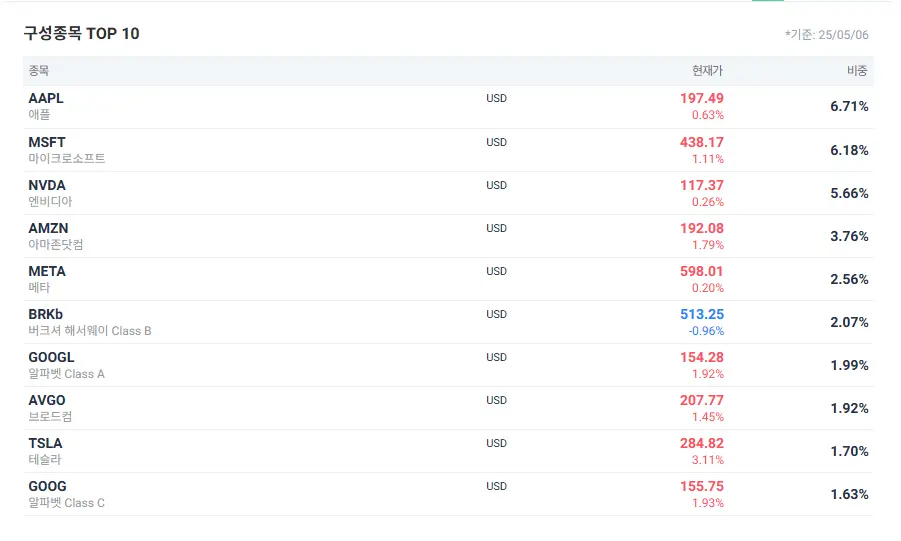Viewport: 901px width, 541px height.
Task: Click GOOG weight 1.63%
Action: pyautogui.click(x=849, y=494)
